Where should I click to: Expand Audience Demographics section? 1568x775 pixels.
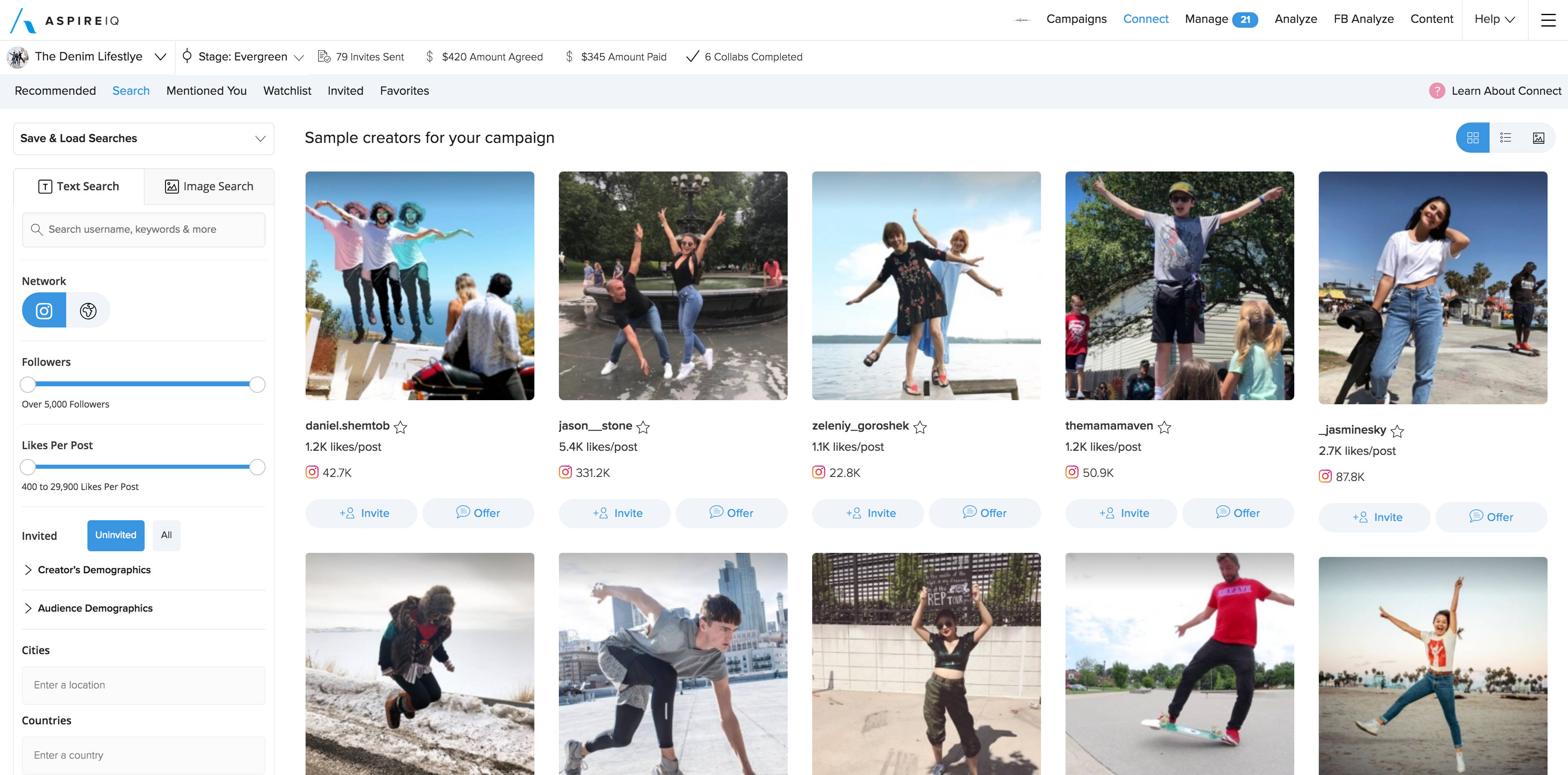pyautogui.click(x=95, y=608)
